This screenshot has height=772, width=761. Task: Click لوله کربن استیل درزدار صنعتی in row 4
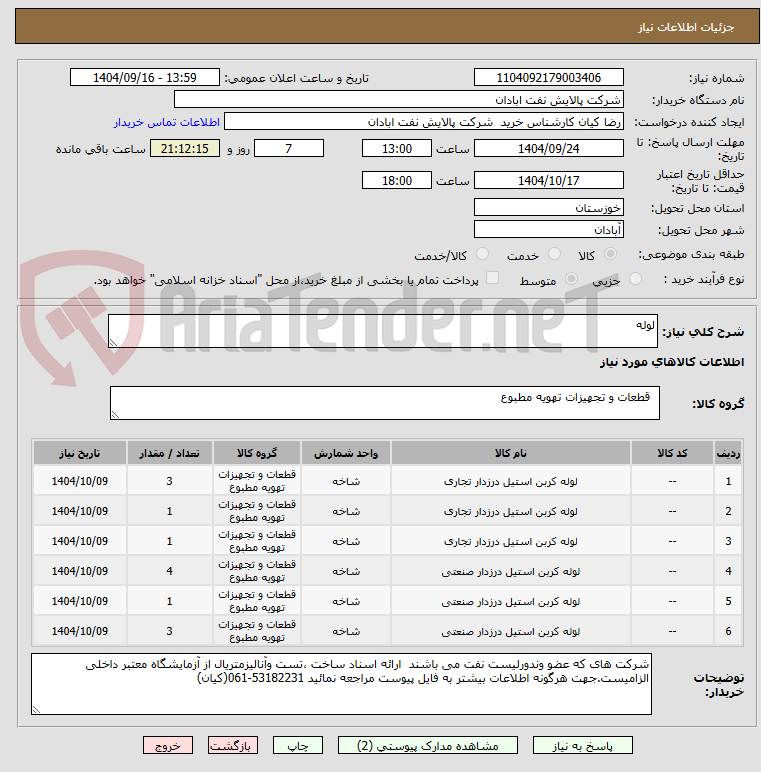[510, 572]
